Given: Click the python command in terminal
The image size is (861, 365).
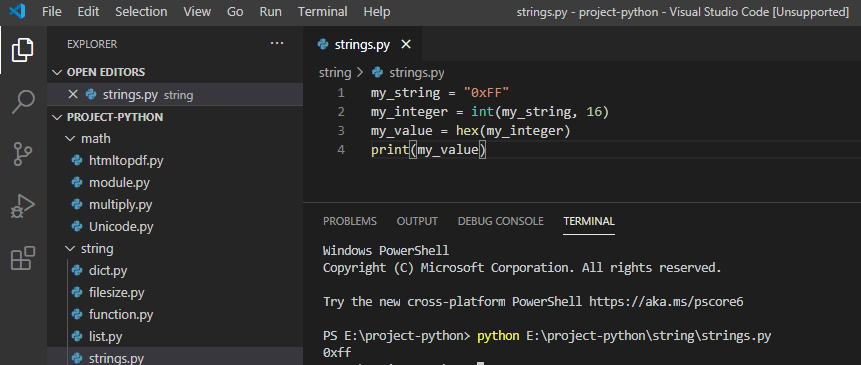Looking at the screenshot, I should 498,335.
